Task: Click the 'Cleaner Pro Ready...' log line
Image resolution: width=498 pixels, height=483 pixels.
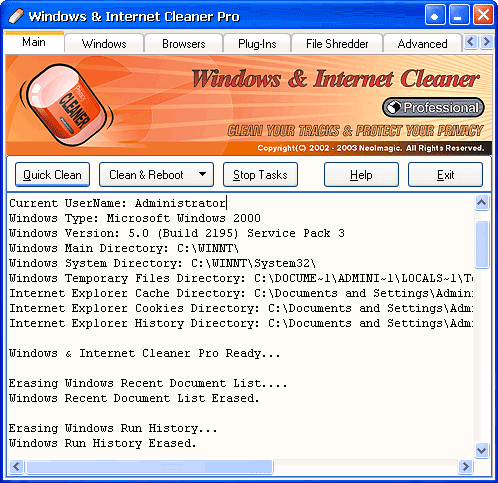Action: point(145,353)
